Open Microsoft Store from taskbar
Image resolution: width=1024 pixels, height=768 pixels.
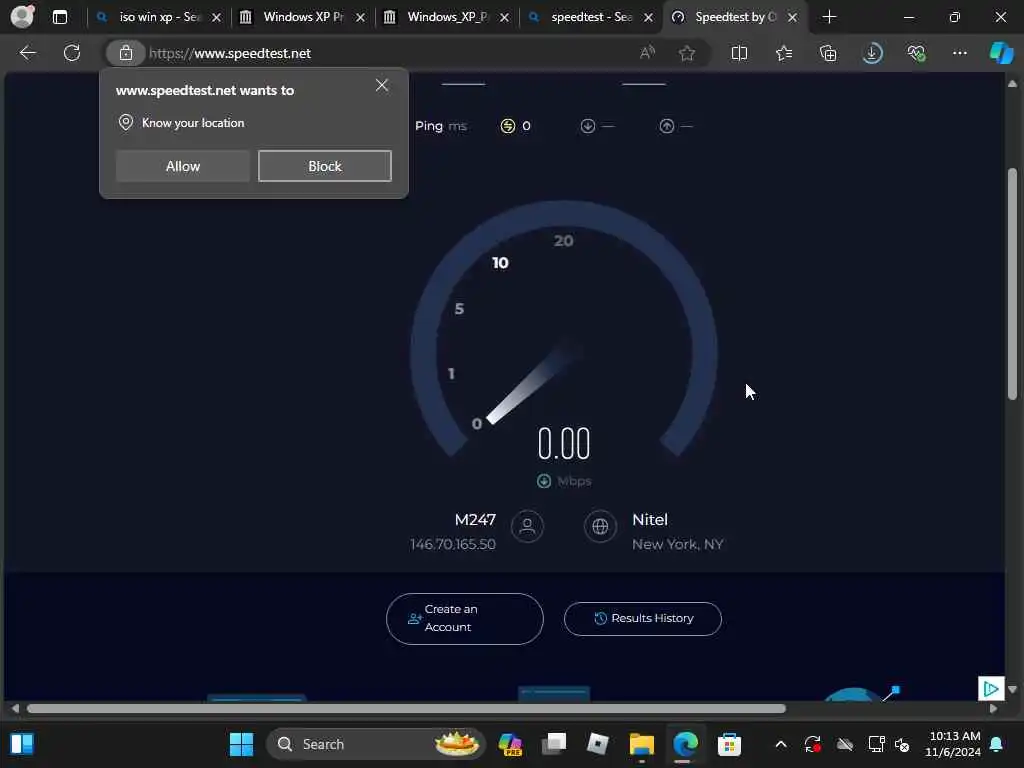pos(729,744)
